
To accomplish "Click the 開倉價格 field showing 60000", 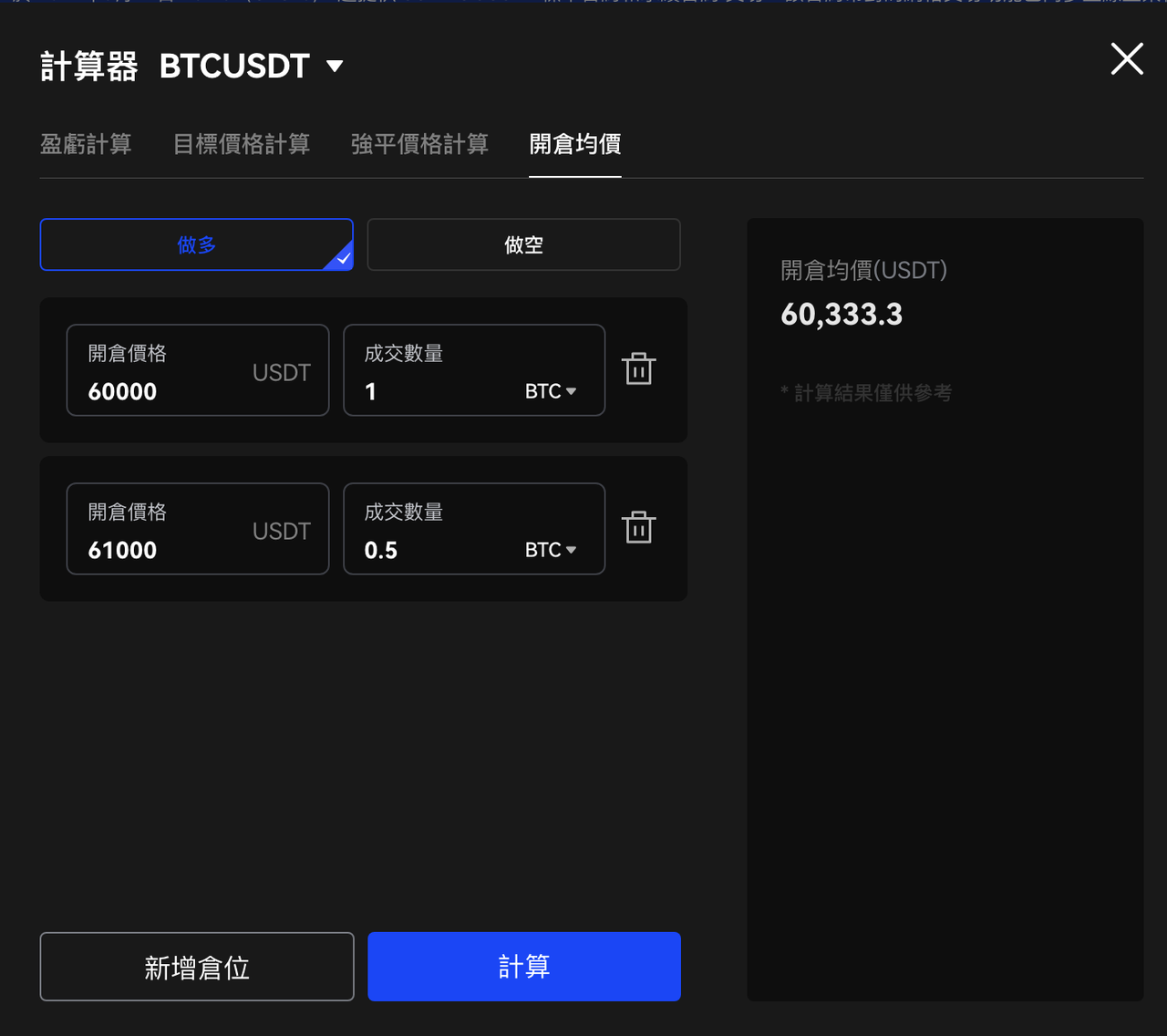I will (164, 391).
